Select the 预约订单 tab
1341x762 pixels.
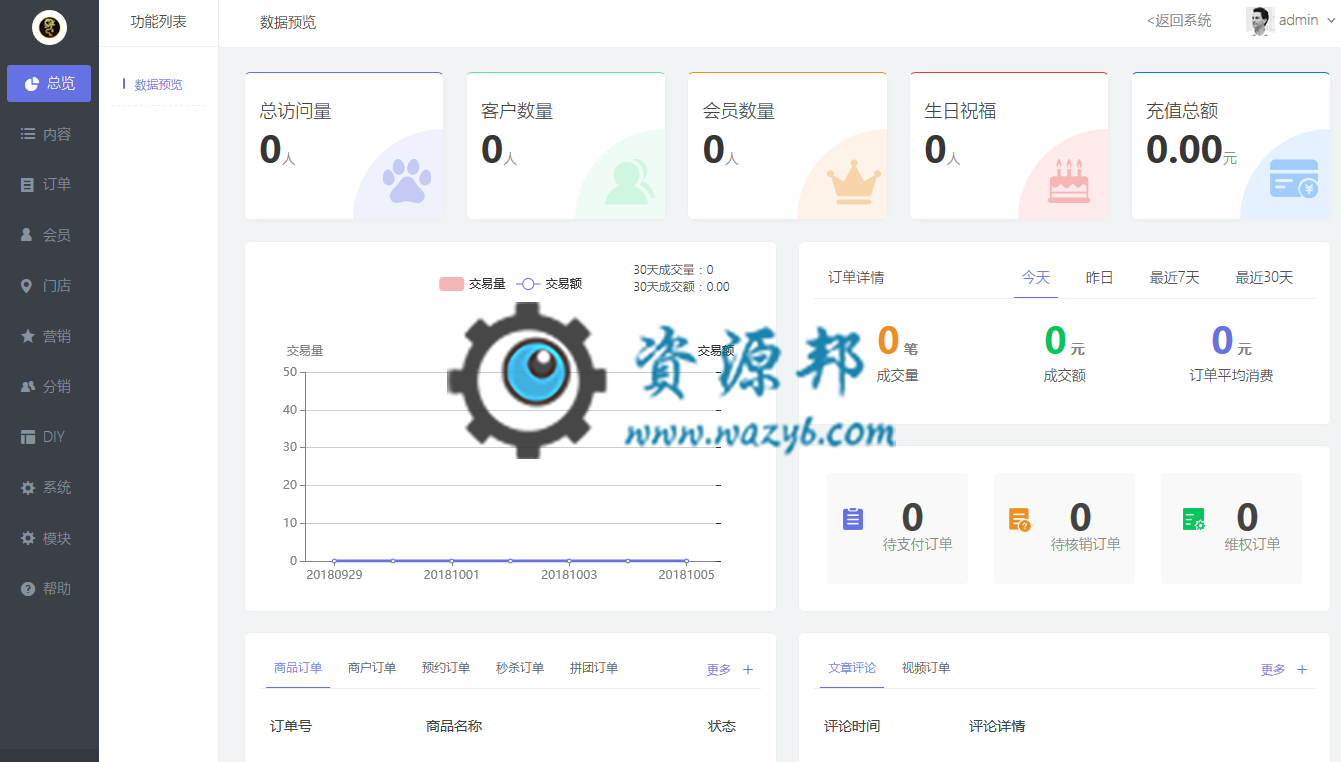[446, 668]
